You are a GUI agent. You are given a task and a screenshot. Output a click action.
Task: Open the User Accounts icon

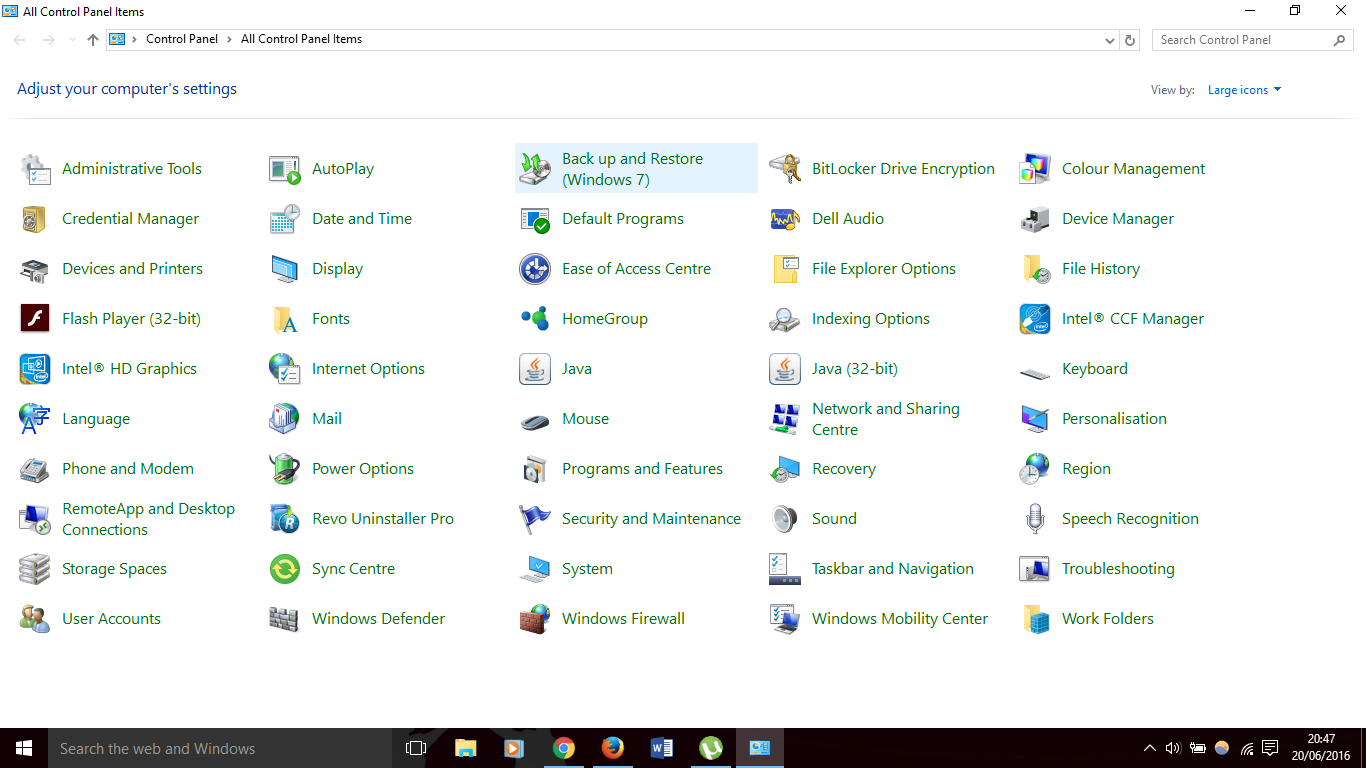35,619
